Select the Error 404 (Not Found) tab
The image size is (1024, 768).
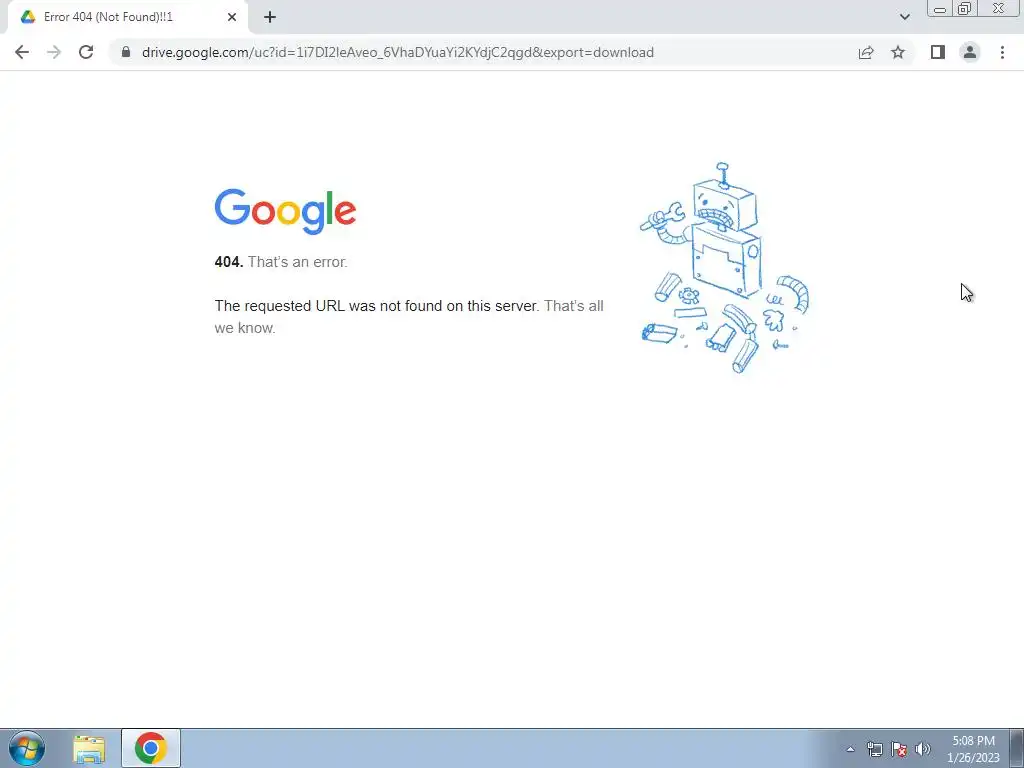click(128, 18)
